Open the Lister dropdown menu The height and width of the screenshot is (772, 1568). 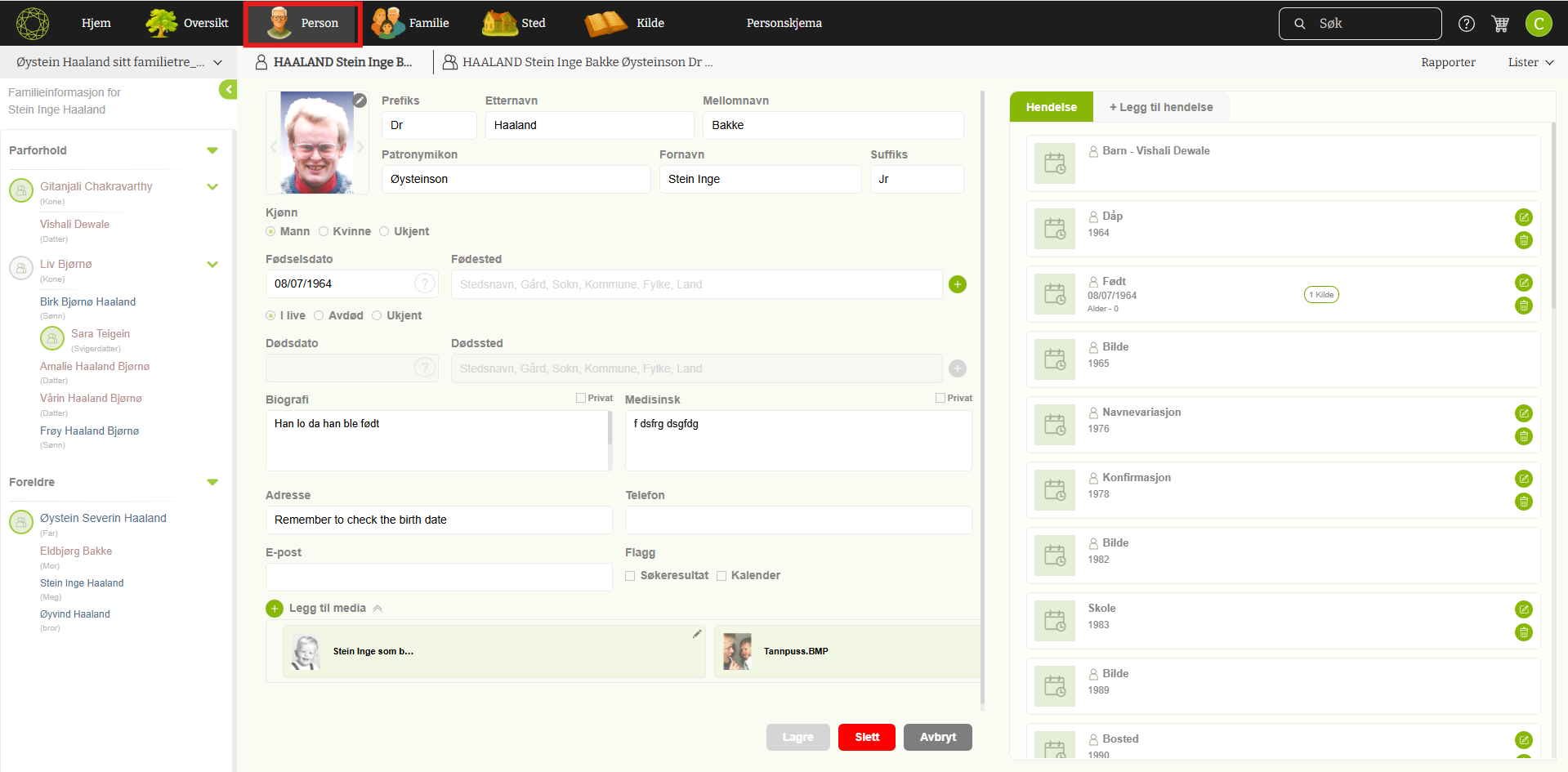pyautogui.click(x=1530, y=62)
